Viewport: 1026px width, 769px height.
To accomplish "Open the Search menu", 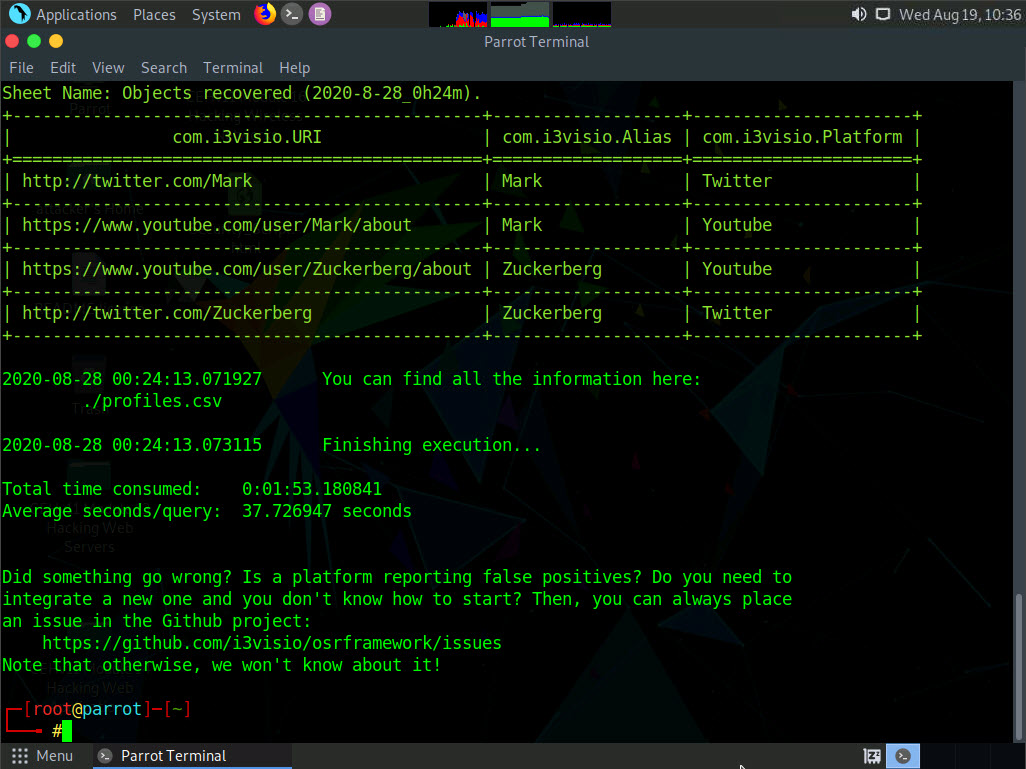I will coord(164,68).
